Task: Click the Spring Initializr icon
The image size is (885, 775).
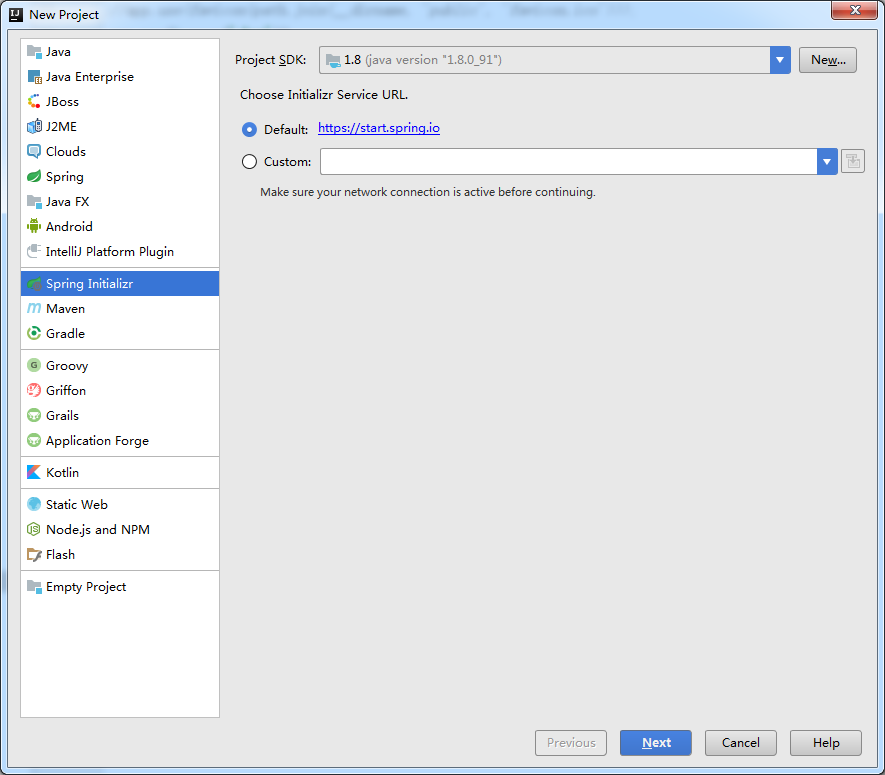Action: [x=34, y=283]
